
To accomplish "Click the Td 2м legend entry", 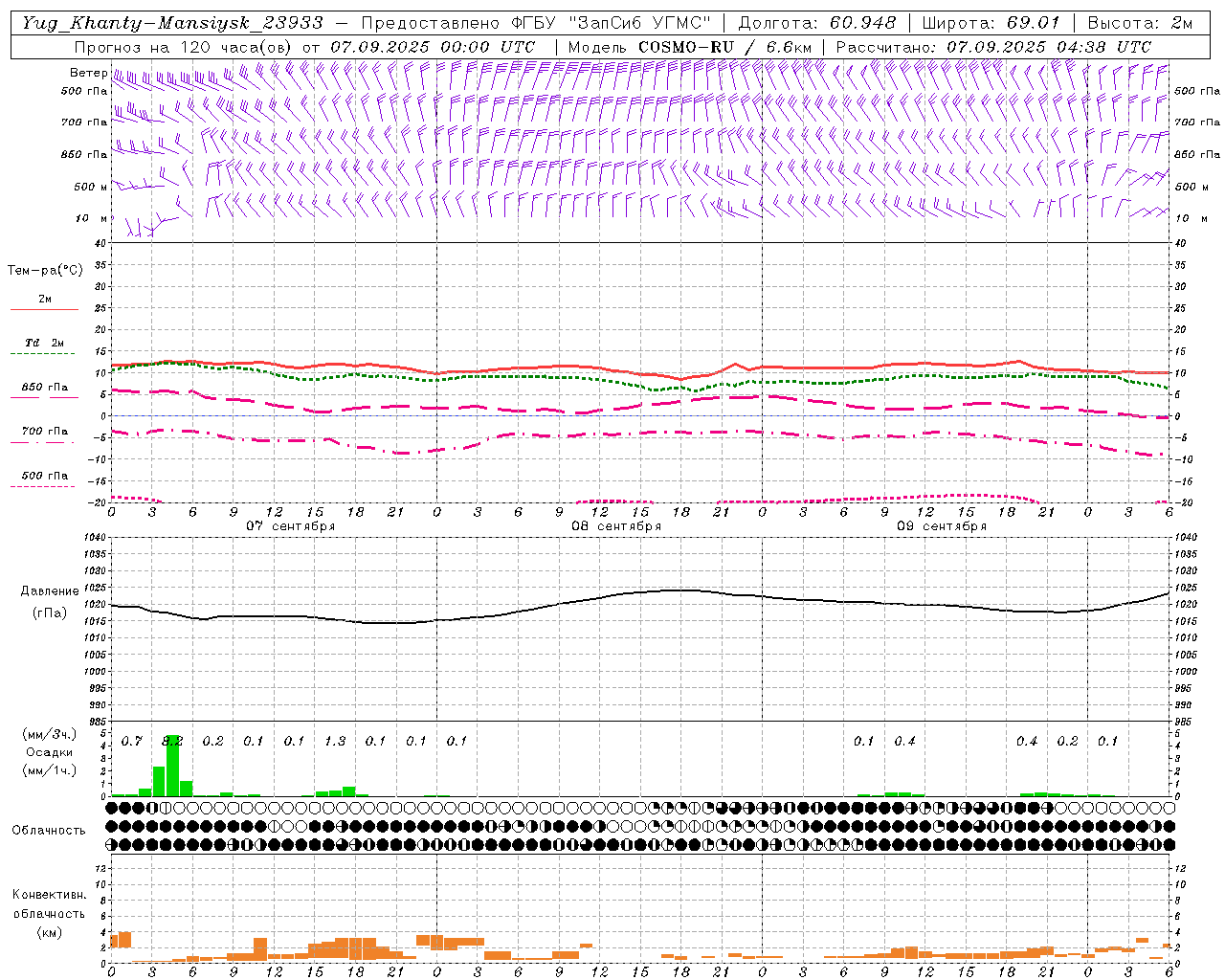I will [x=45, y=343].
